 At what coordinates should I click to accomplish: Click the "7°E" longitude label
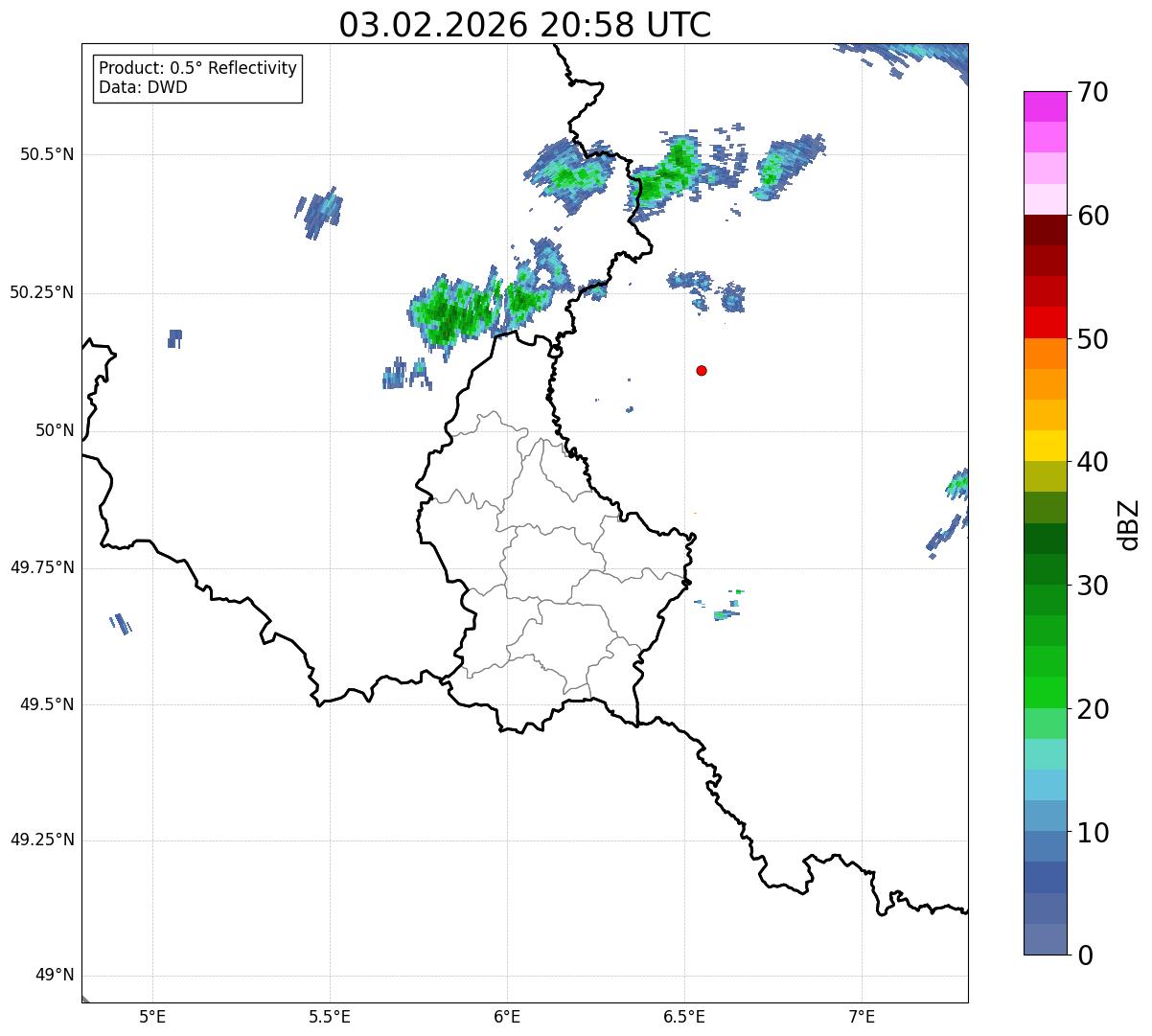(862, 1016)
